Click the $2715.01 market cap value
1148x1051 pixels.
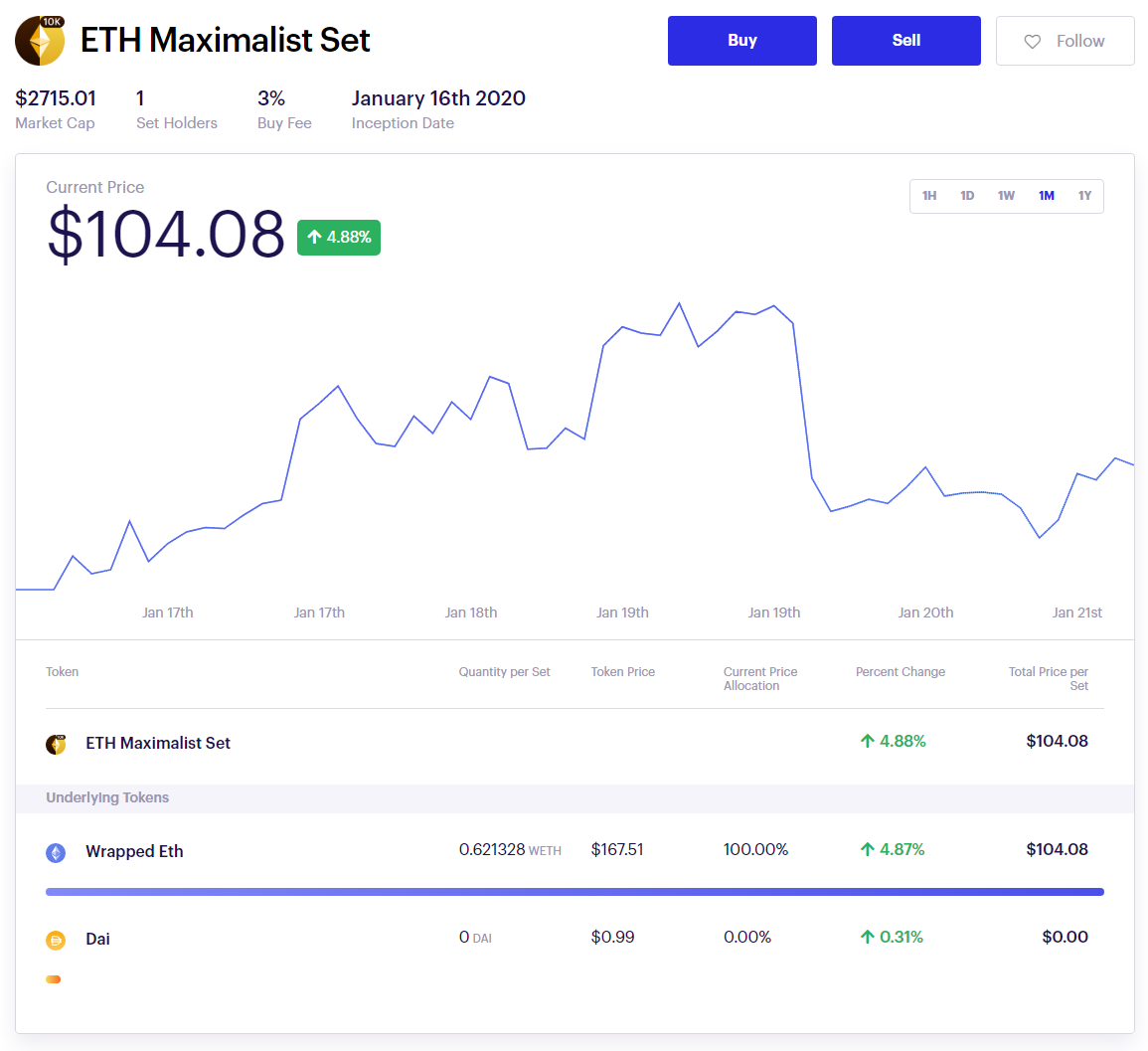pos(56,98)
